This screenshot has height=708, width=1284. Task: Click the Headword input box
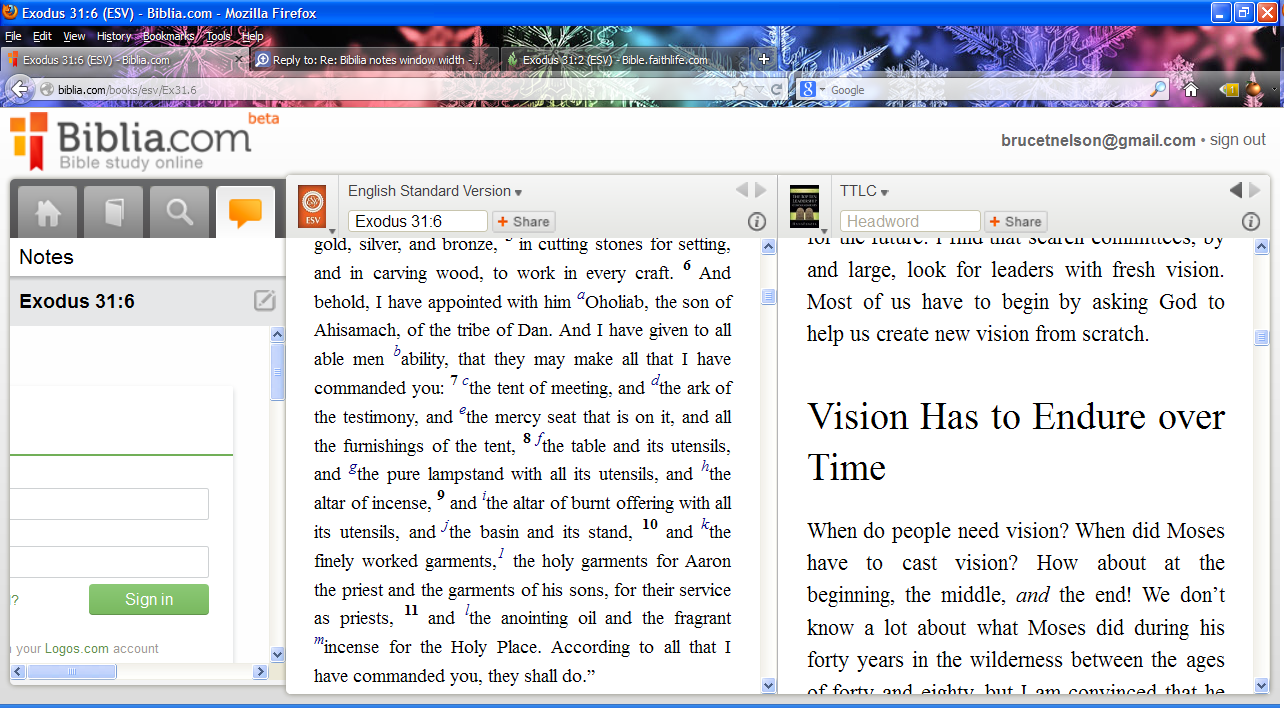tap(910, 222)
